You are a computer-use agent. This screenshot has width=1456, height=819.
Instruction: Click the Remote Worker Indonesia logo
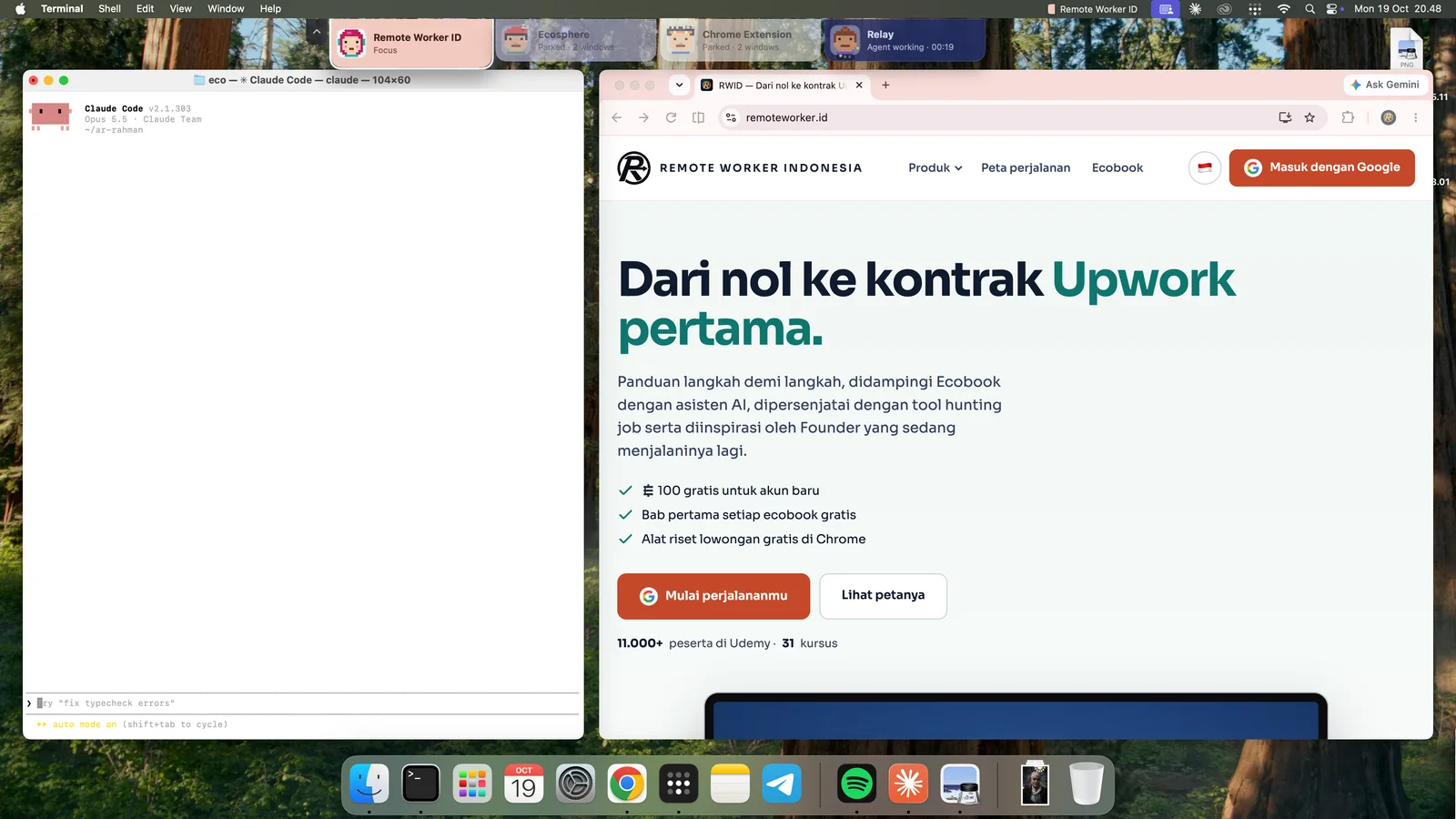click(x=739, y=167)
